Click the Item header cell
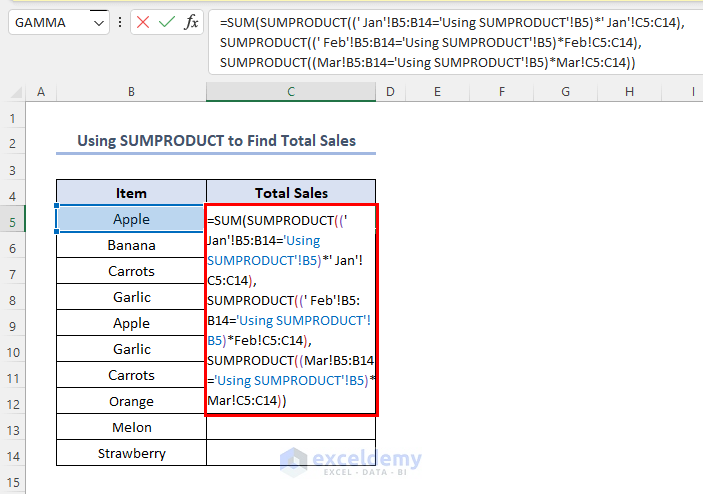Image resolution: width=703 pixels, height=494 pixels. coord(131,193)
